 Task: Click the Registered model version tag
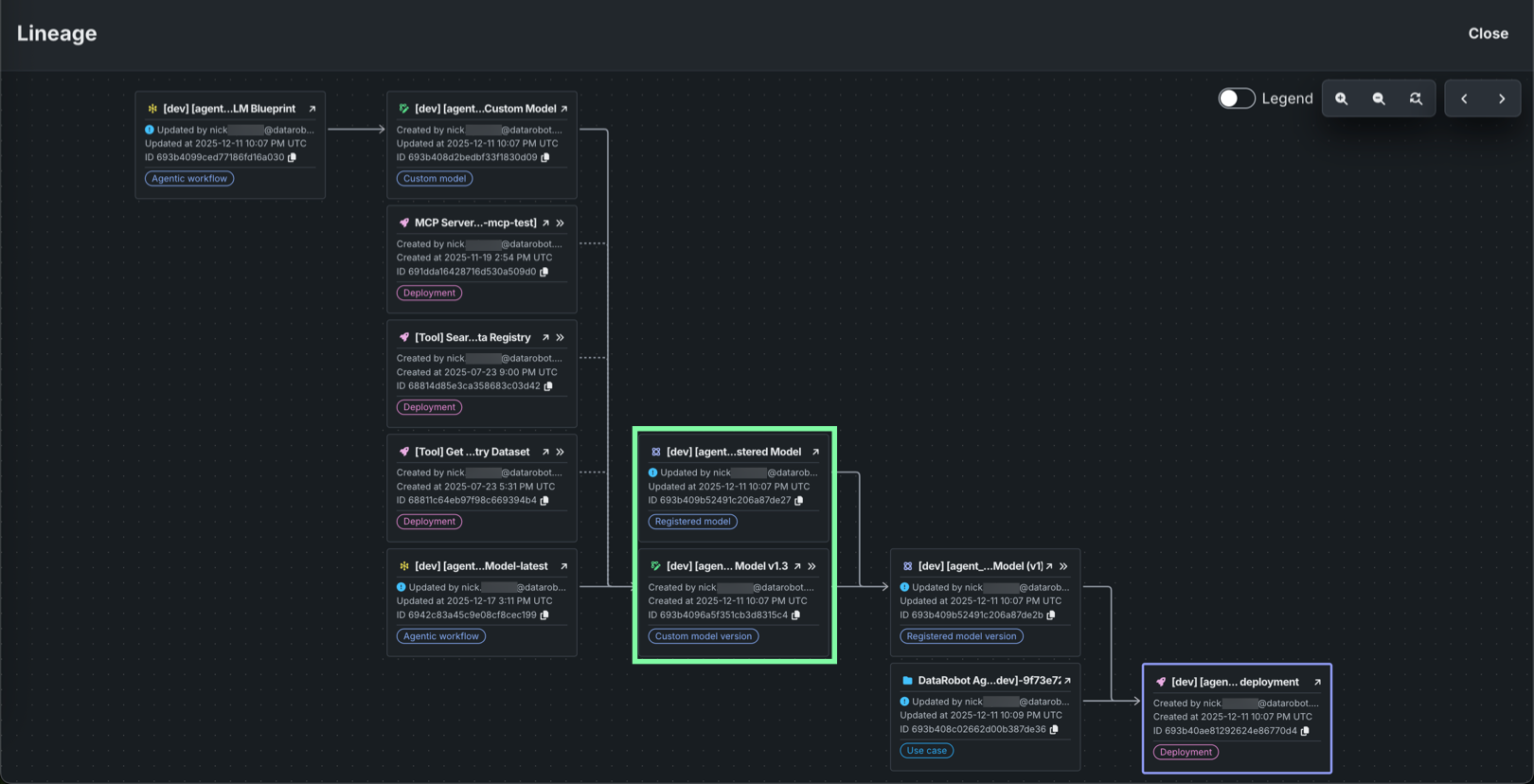pyautogui.click(x=961, y=636)
